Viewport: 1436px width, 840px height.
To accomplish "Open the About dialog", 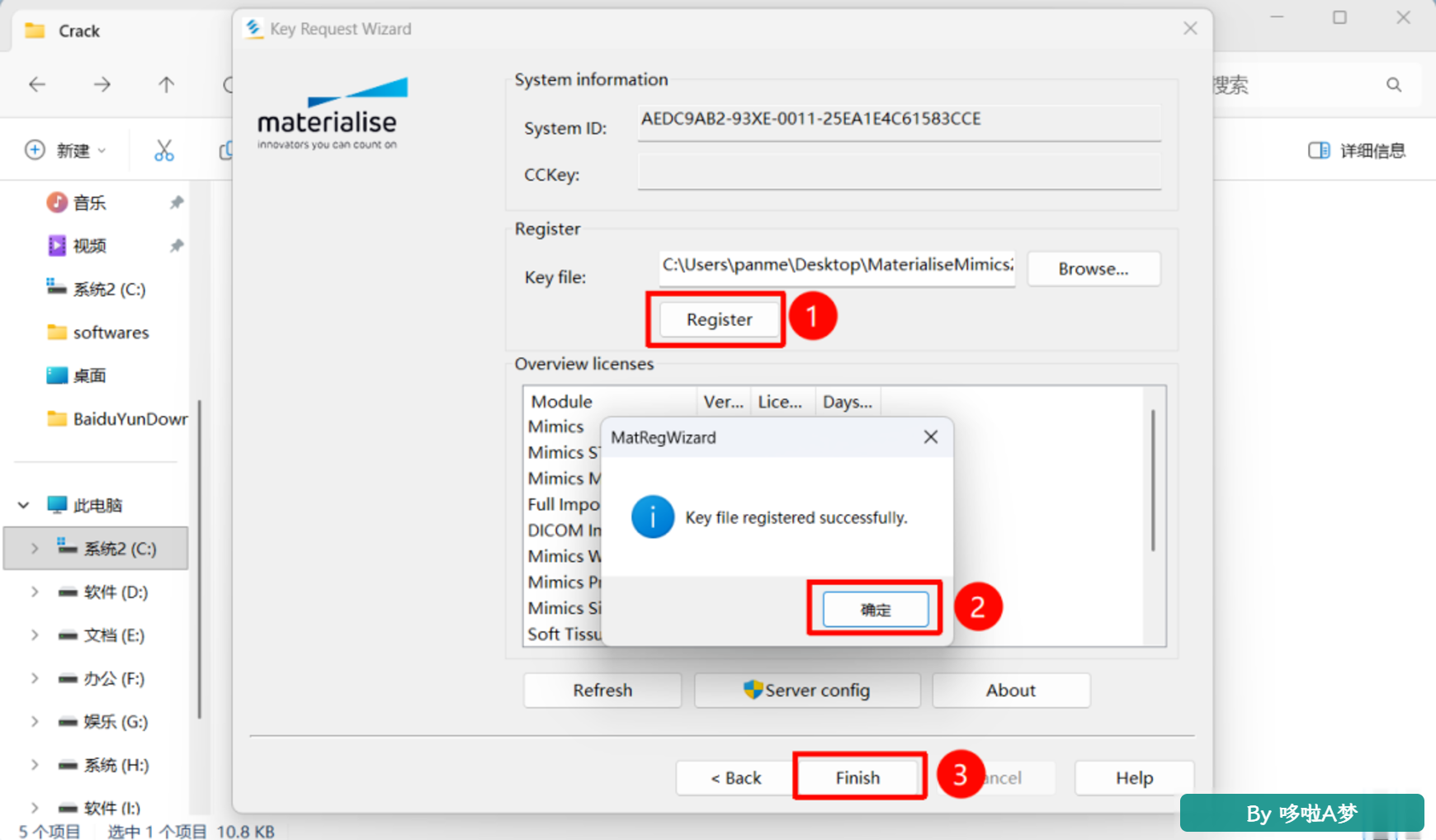I will point(1011,690).
